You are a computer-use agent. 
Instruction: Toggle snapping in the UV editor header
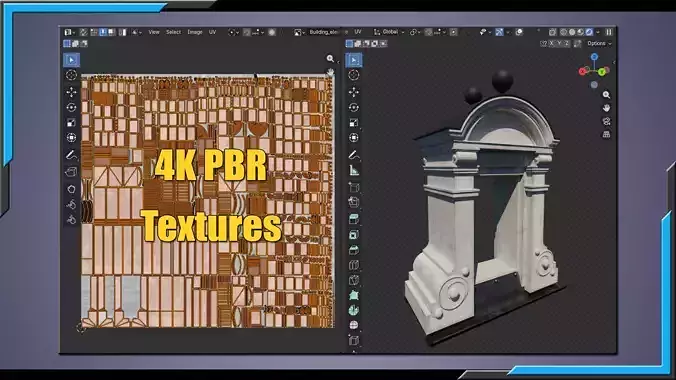247,32
